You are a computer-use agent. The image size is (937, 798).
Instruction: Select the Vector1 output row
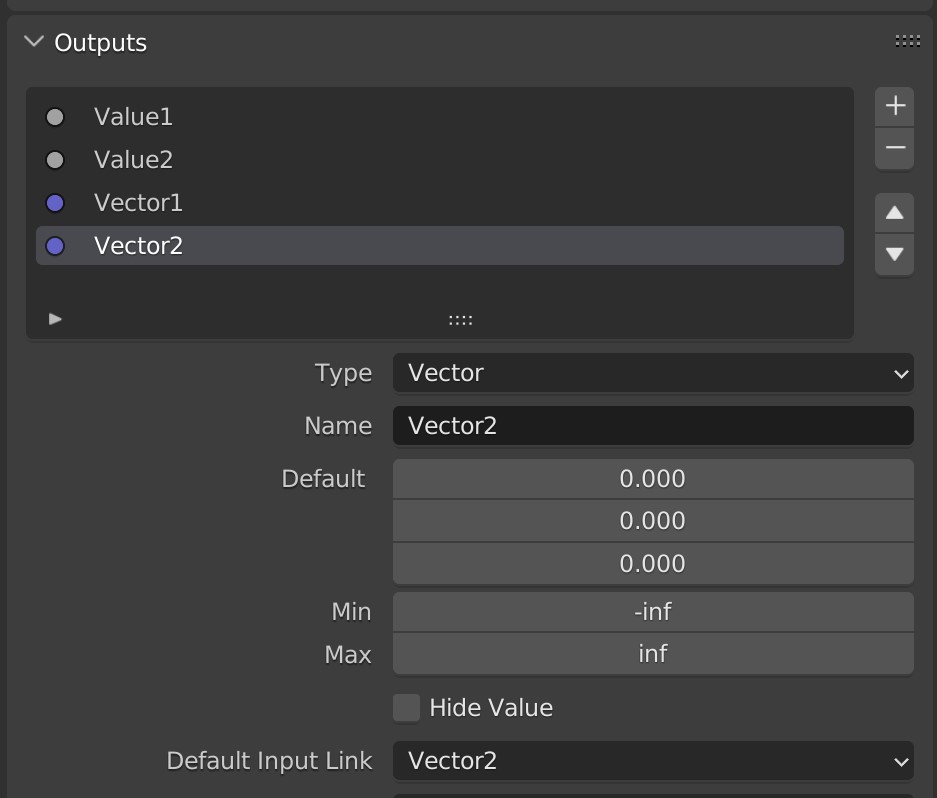(x=440, y=203)
